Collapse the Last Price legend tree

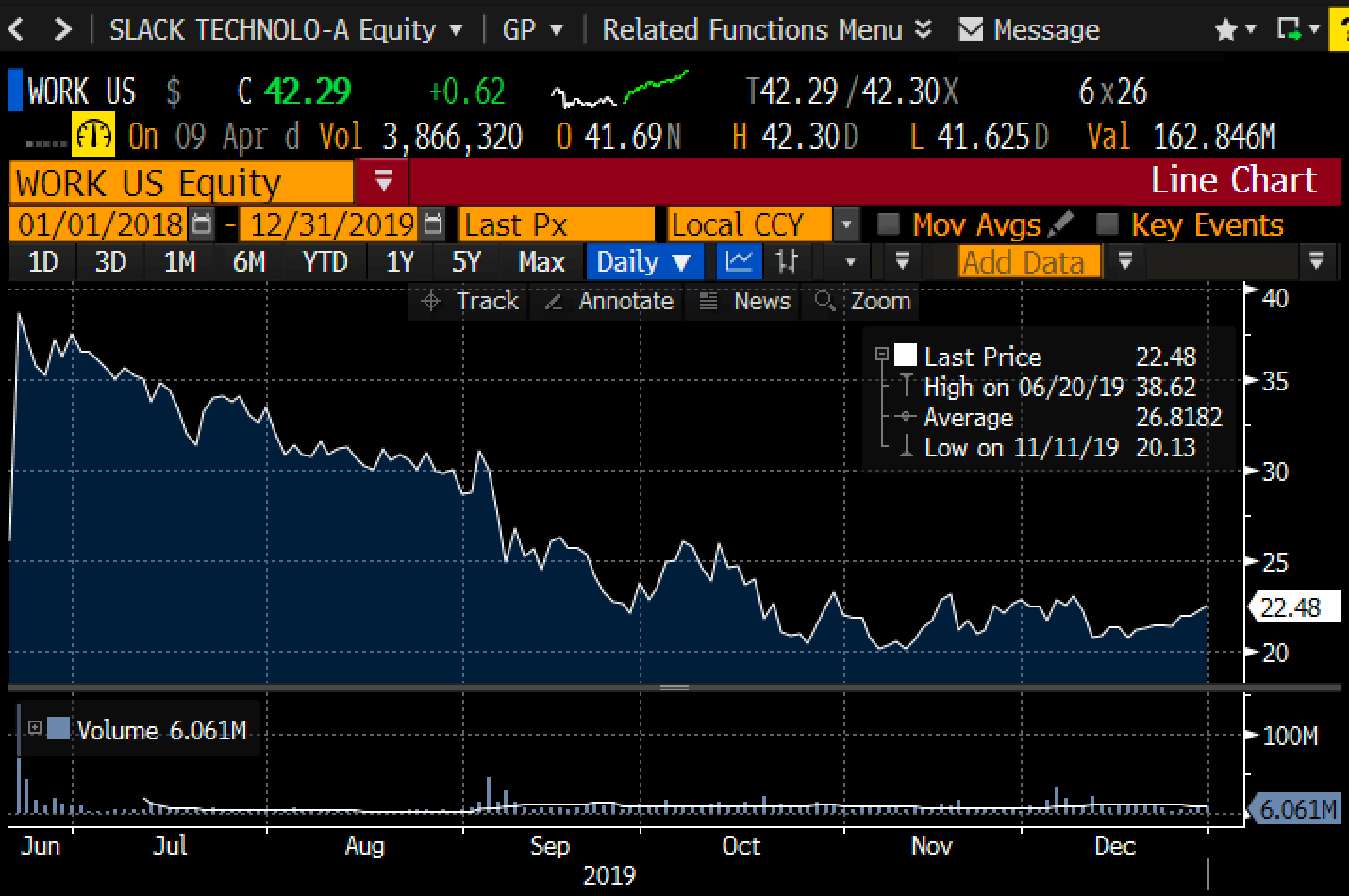tap(882, 355)
